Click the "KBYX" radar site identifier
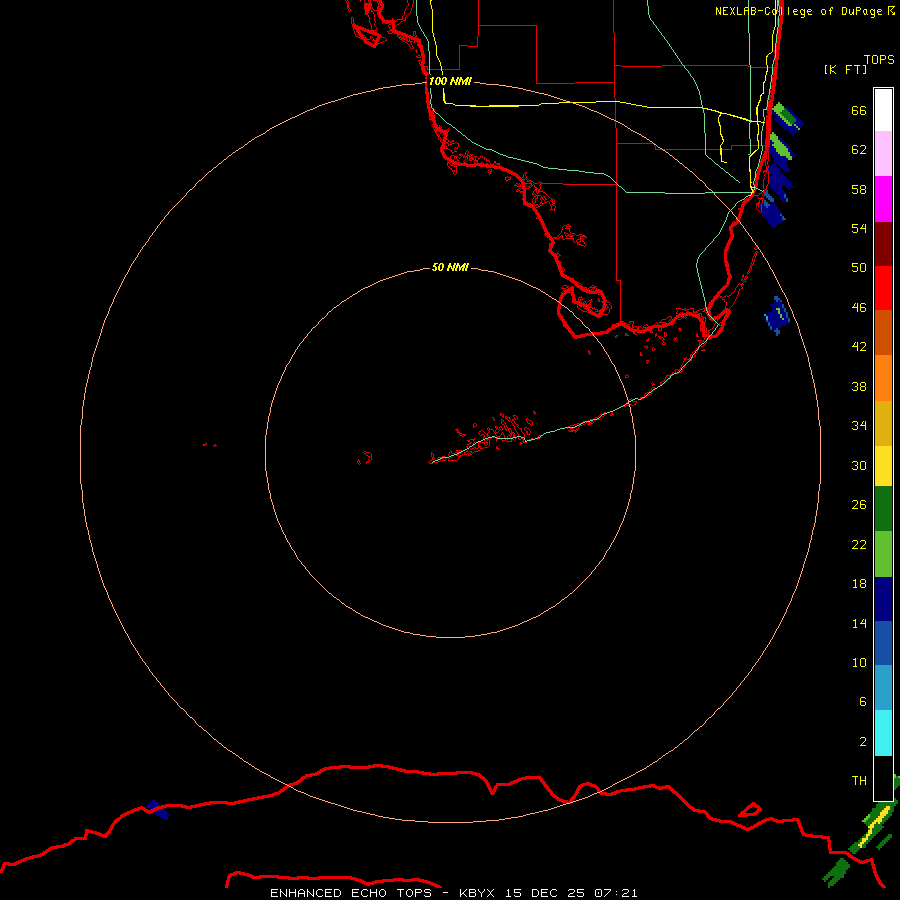The image size is (900, 900). coord(476,893)
